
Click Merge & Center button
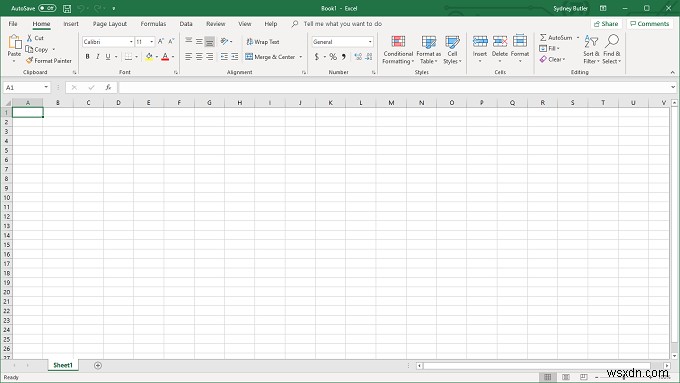270,57
